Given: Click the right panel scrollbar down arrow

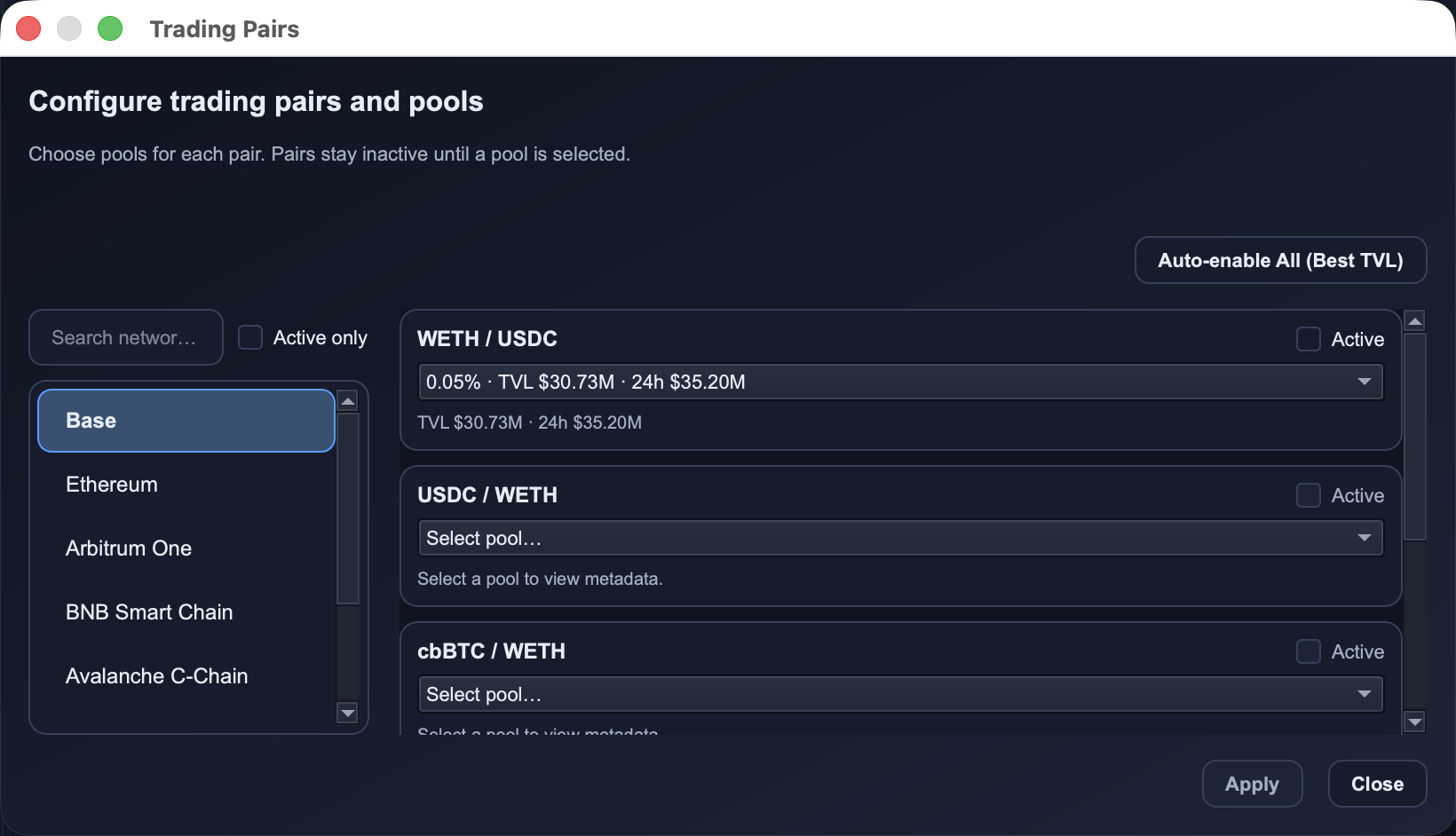Looking at the screenshot, I should [1415, 722].
